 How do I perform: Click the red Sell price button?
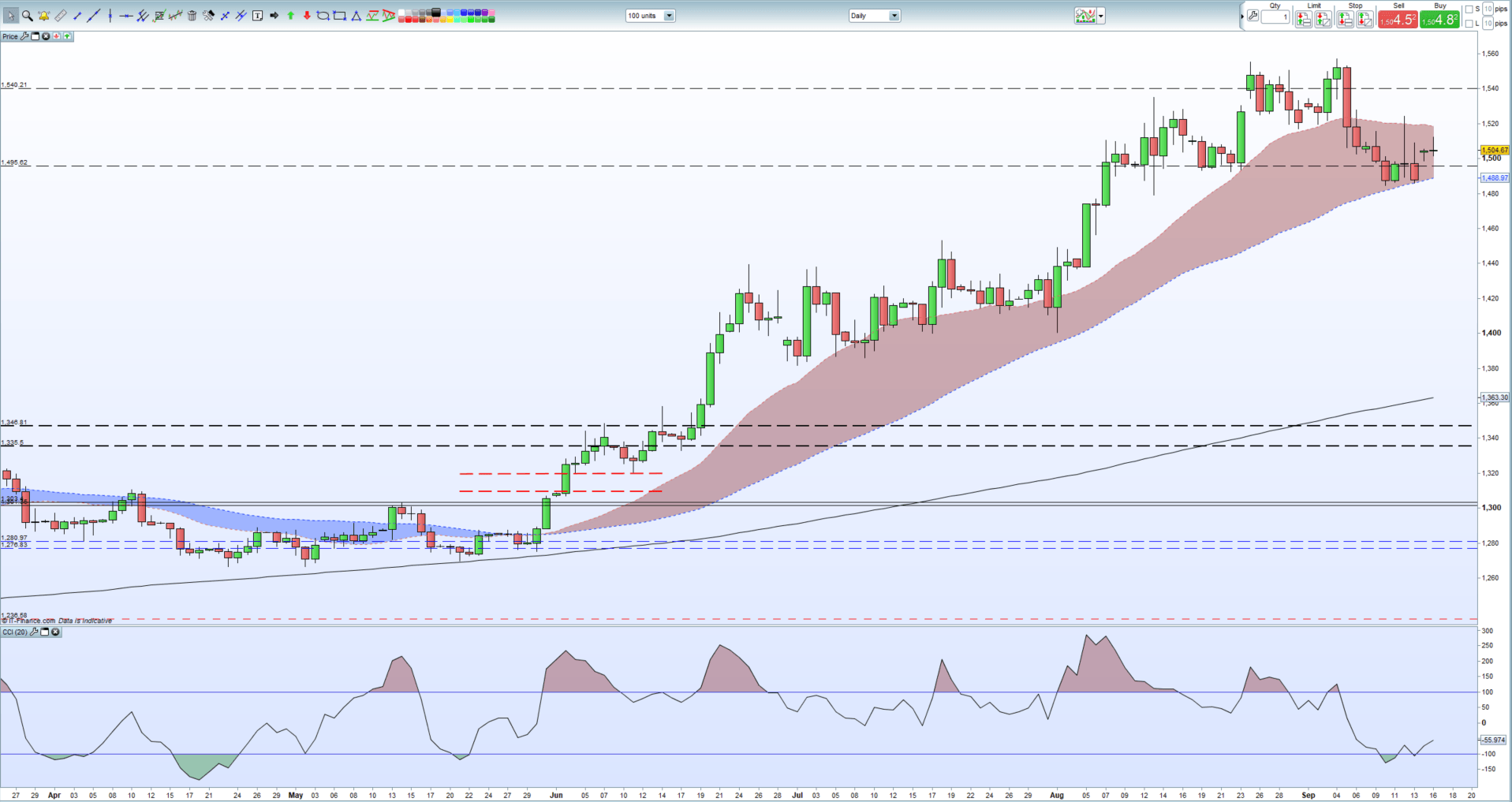[1398, 19]
